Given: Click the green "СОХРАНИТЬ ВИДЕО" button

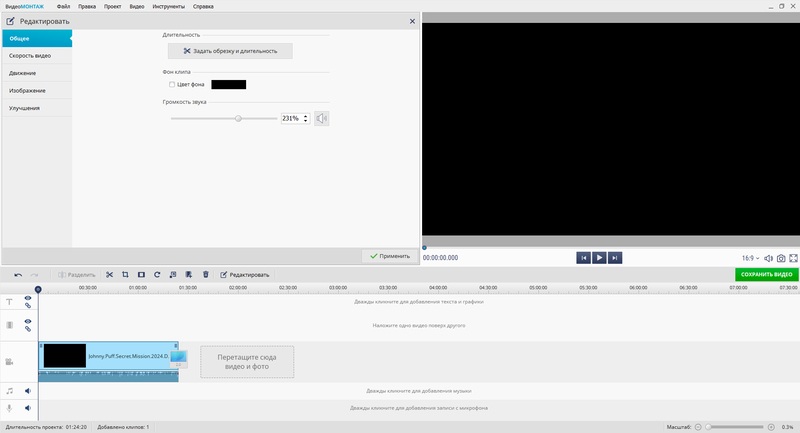Looking at the screenshot, I should pyautogui.click(x=767, y=274).
